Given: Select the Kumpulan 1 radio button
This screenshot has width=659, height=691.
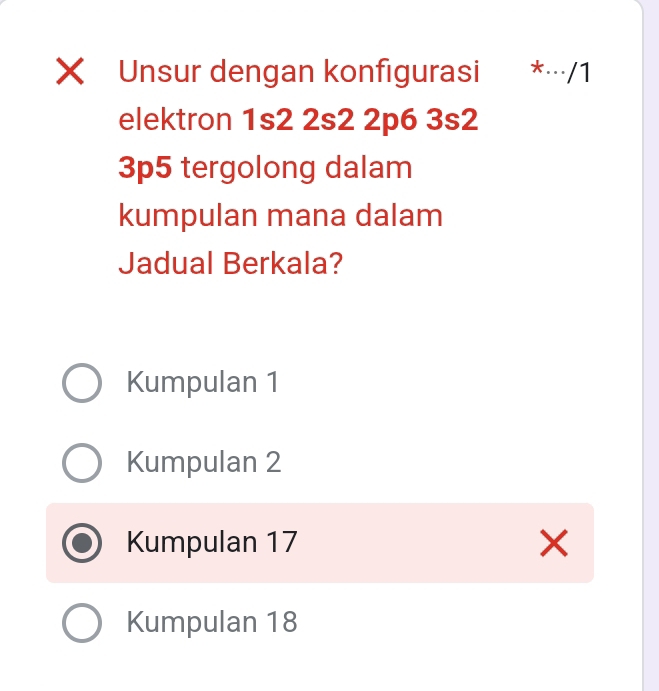Looking at the screenshot, I should tap(82, 383).
